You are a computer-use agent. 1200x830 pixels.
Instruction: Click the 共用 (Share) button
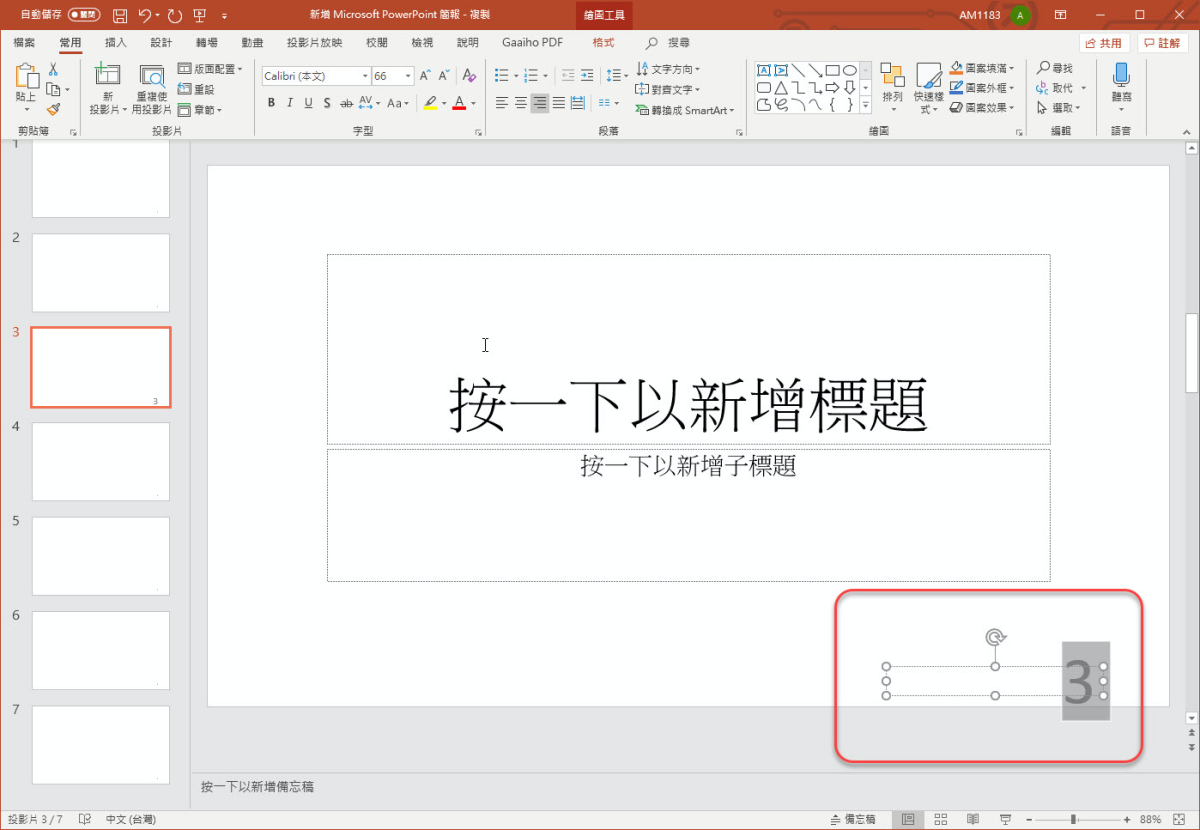(1104, 43)
